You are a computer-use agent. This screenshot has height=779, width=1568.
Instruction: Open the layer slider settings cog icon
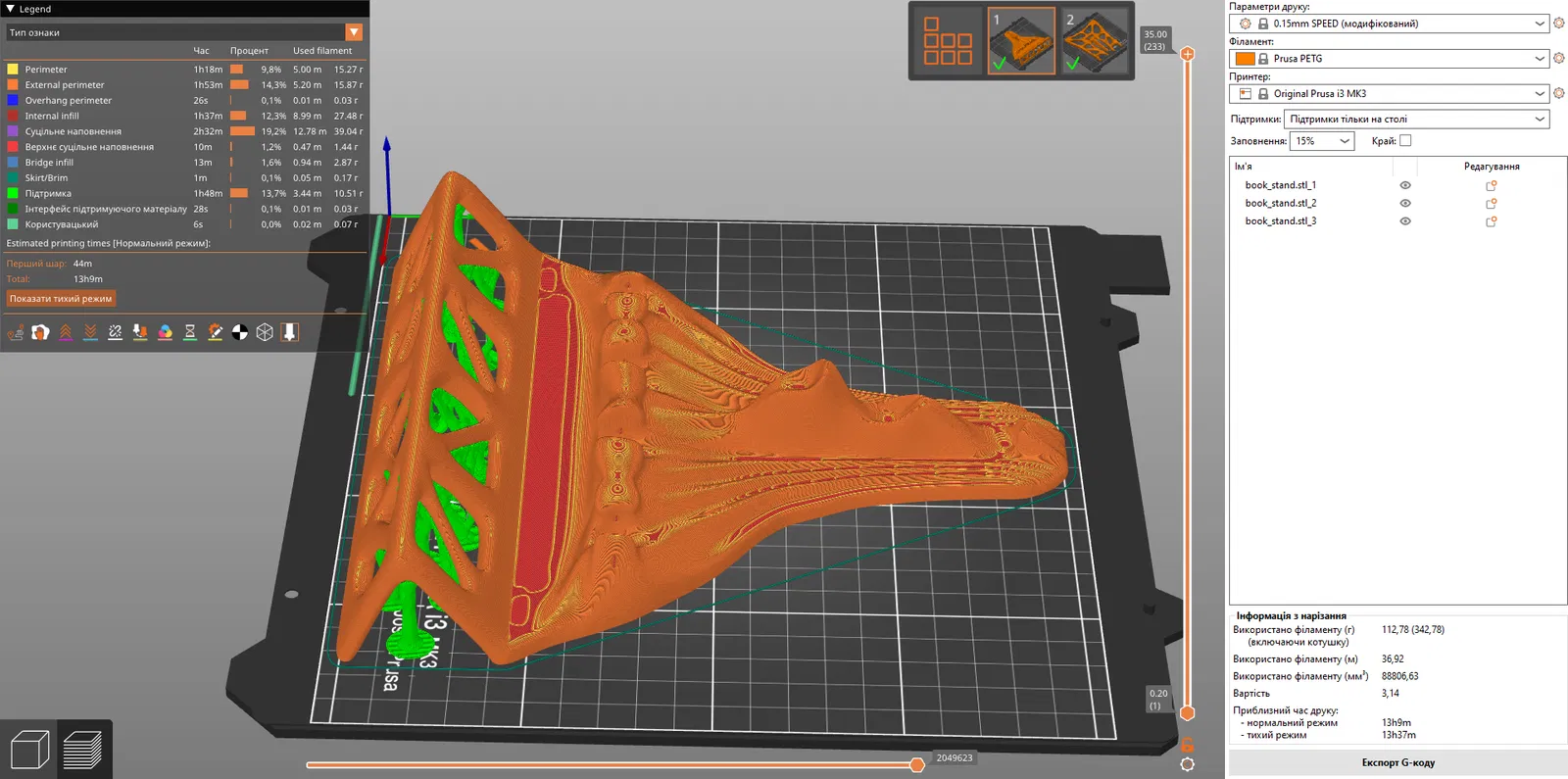(x=1187, y=764)
